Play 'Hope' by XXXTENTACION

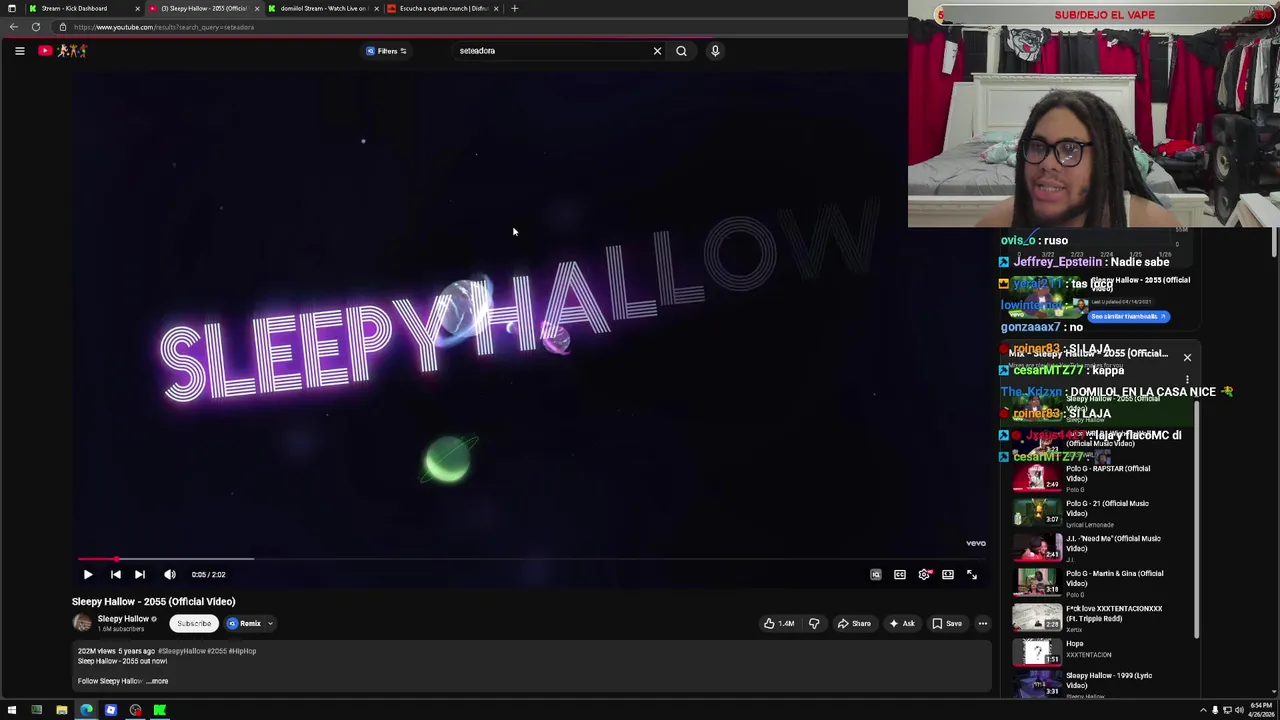pos(1100,652)
